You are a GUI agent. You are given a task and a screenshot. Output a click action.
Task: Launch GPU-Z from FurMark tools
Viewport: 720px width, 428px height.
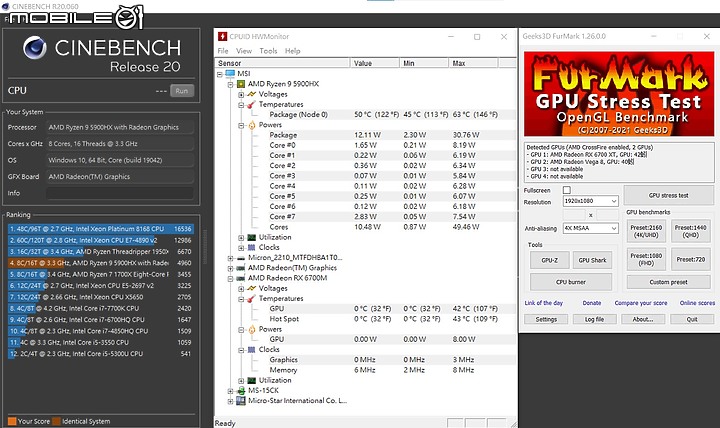(x=550, y=260)
